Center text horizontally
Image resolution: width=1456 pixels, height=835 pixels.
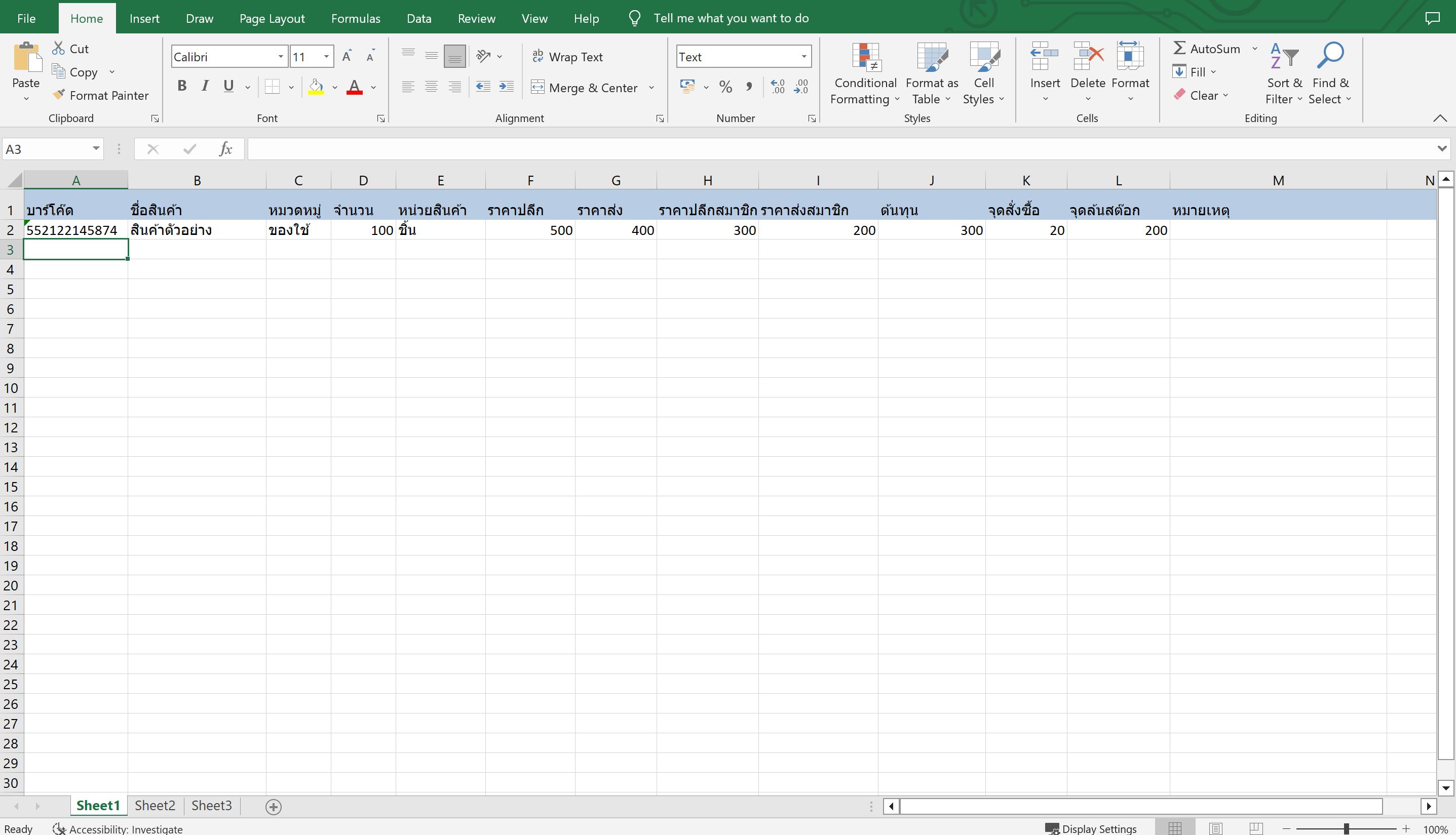(432, 87)
